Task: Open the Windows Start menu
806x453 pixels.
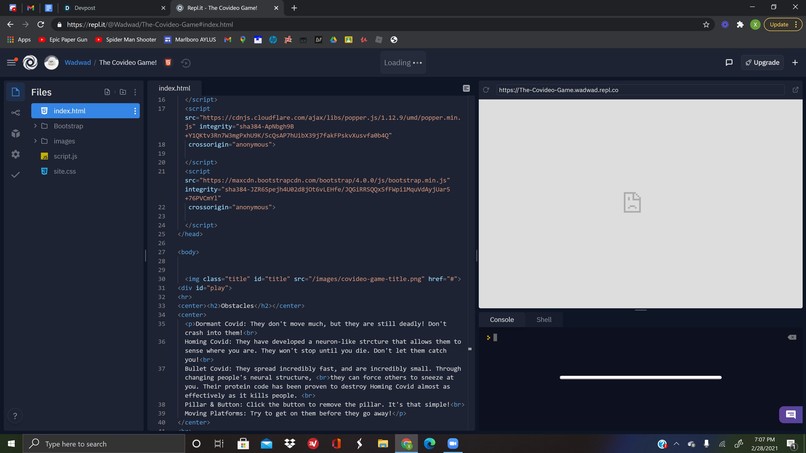Action: pyautogui.click(x=11, y=443)
